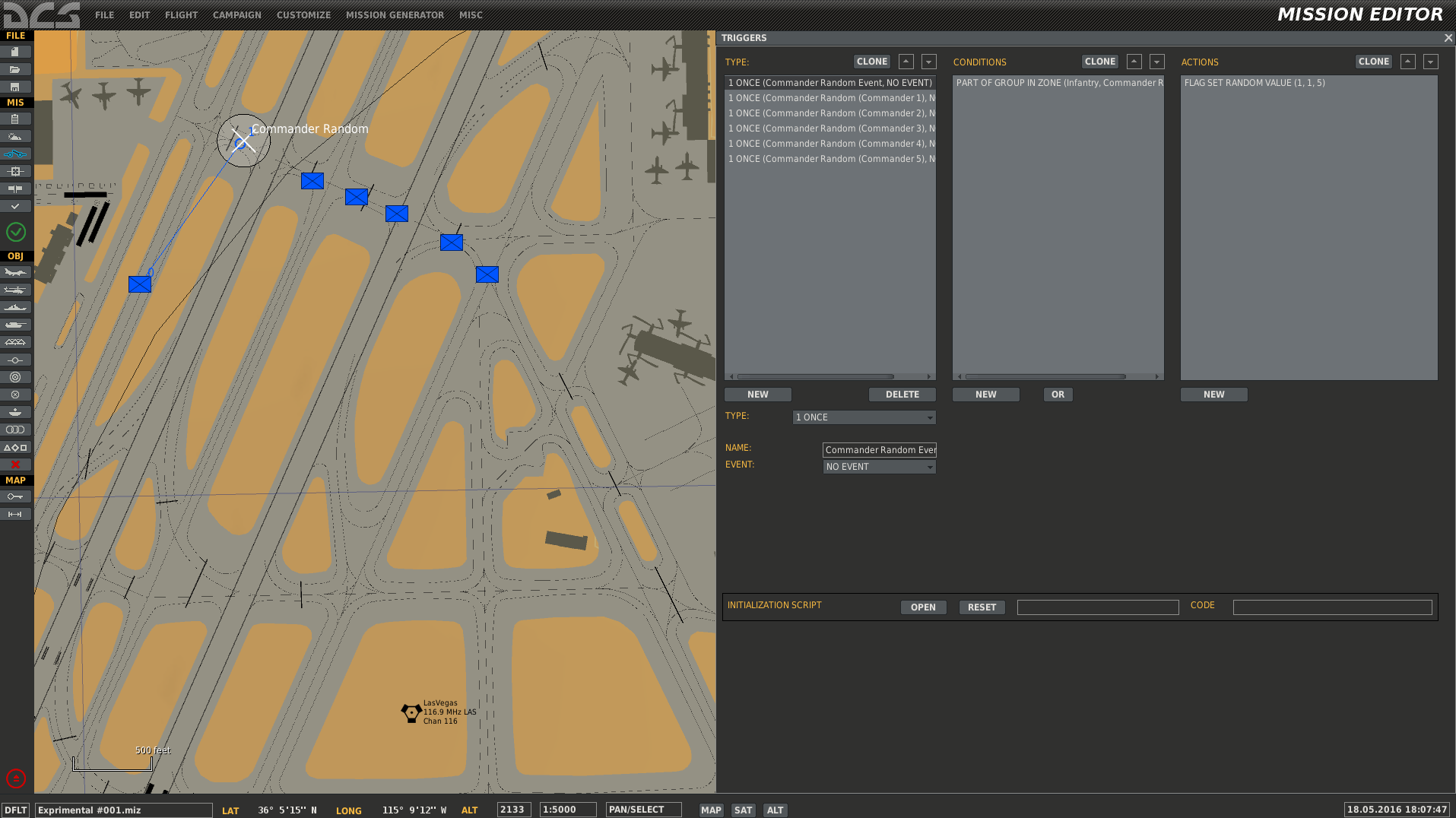Add a NEW action
Image resolution: width=1456 pixels, height=818 pixels.
point(1214,395)
